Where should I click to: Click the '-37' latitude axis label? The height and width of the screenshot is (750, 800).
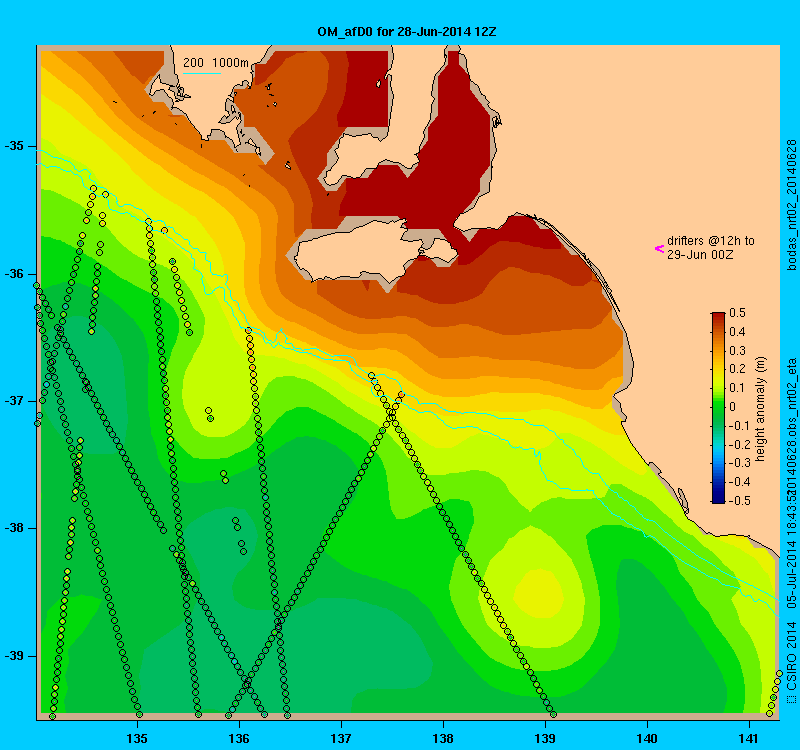pyautogui.click(x=14, y=401)
